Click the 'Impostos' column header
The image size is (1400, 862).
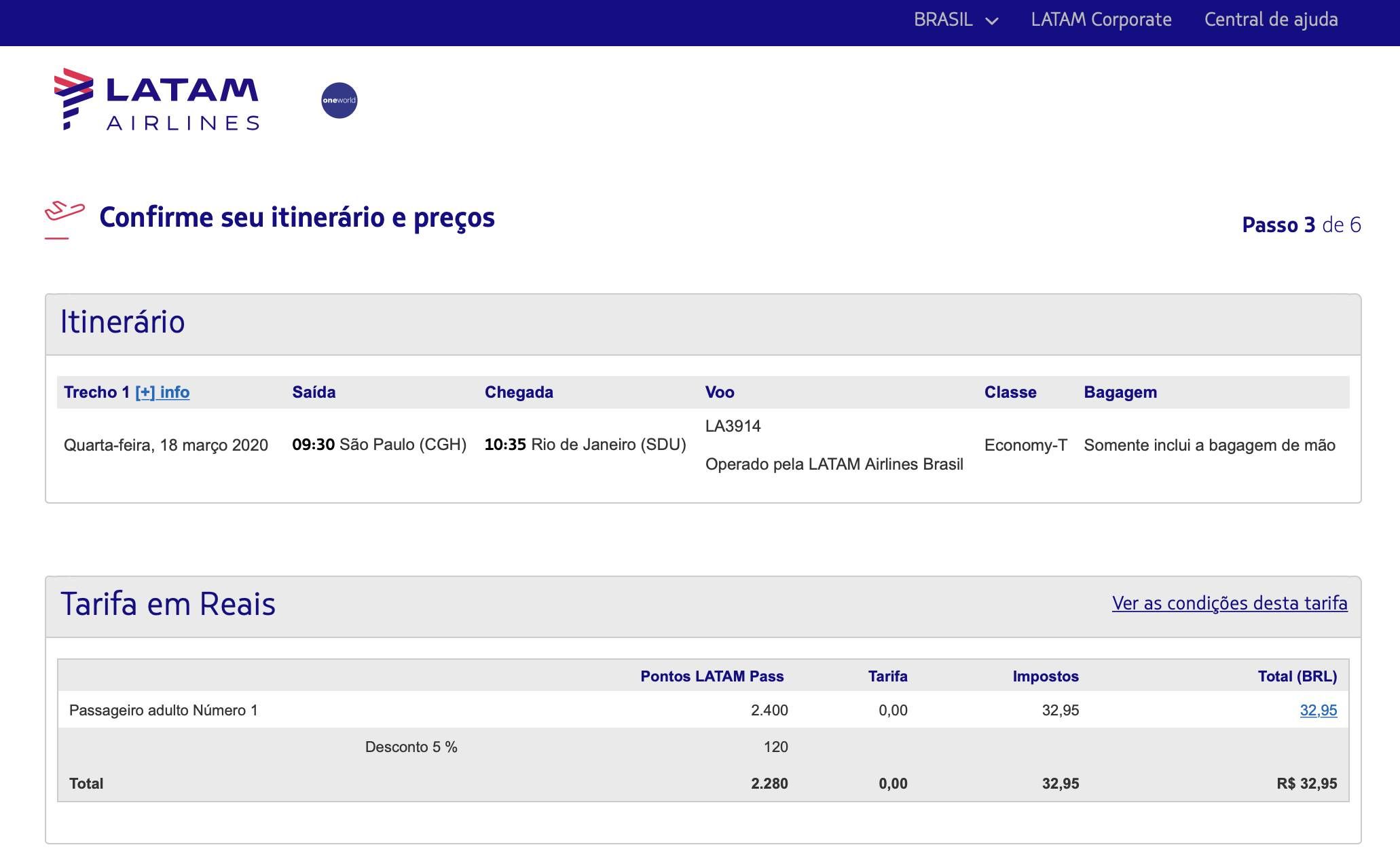pyautogui.click(x=1046, y=677)
